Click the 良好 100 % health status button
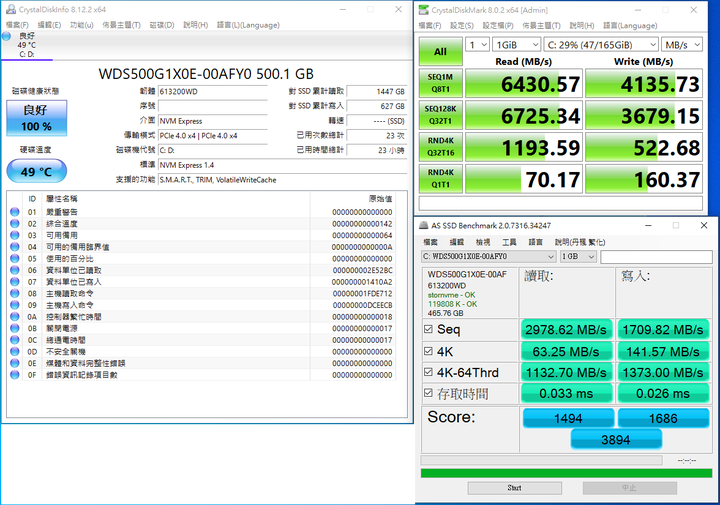Image resolution: width=720 pixels, height=505 pixels. click(x=37, y=118)
